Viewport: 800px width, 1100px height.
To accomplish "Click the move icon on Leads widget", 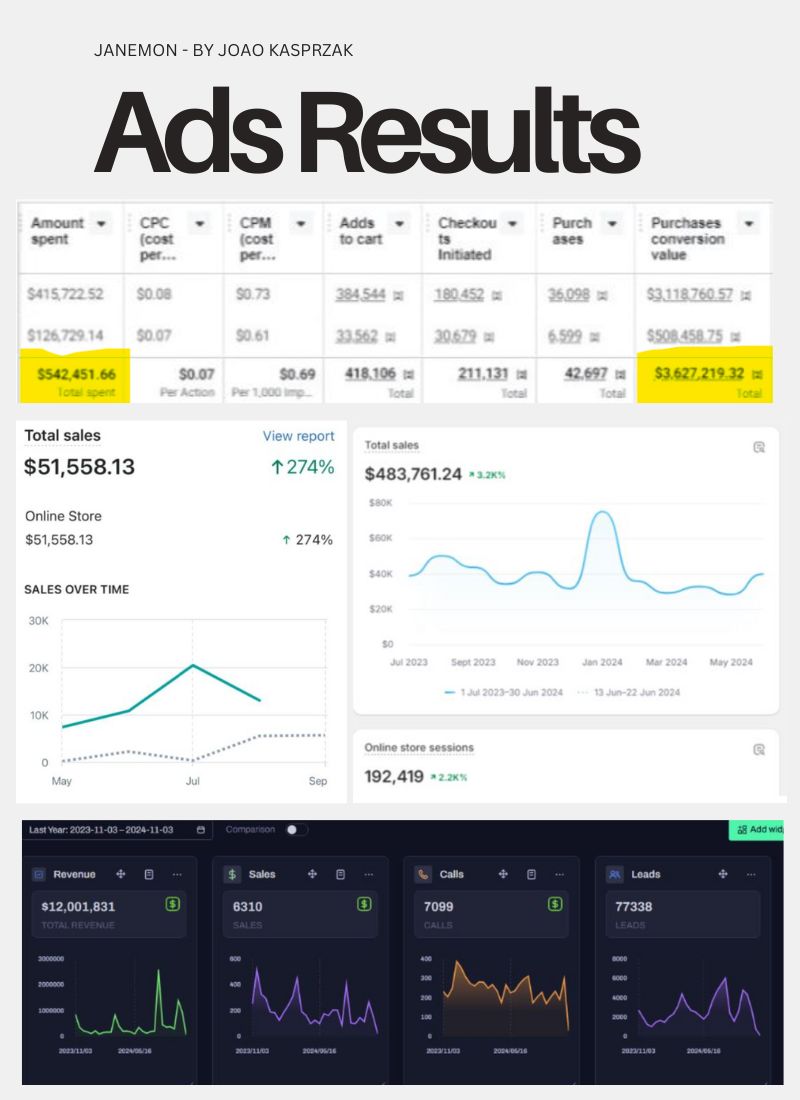I will (x=723, y=874).
